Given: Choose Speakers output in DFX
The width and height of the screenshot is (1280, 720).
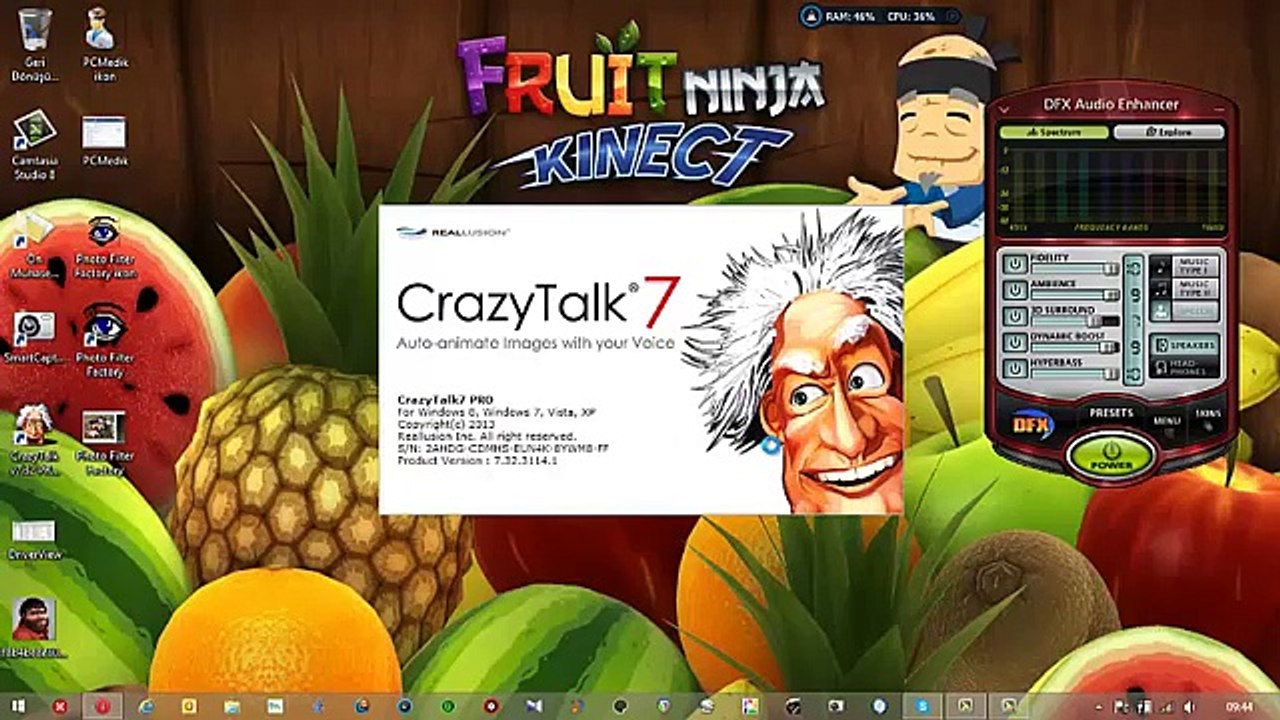Looking at the screenshot, I should 1185,346.
